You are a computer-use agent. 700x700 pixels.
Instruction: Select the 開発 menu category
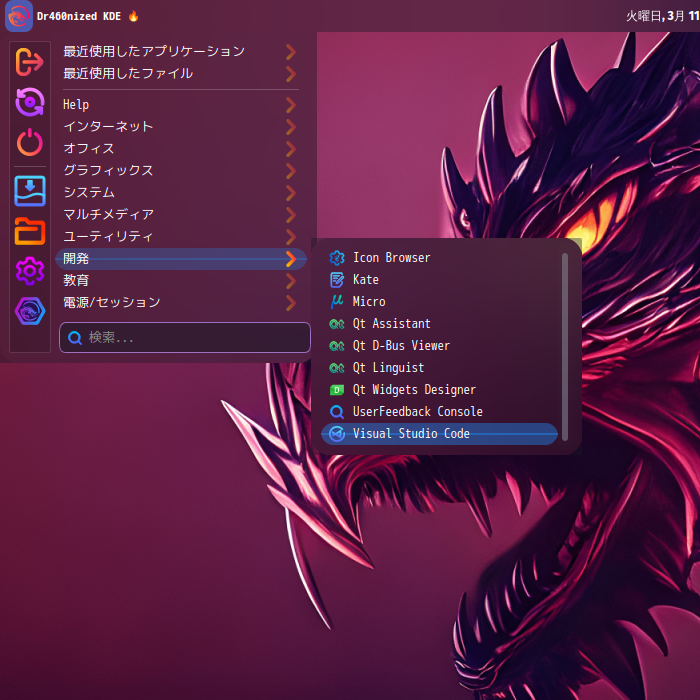[181, 259]
